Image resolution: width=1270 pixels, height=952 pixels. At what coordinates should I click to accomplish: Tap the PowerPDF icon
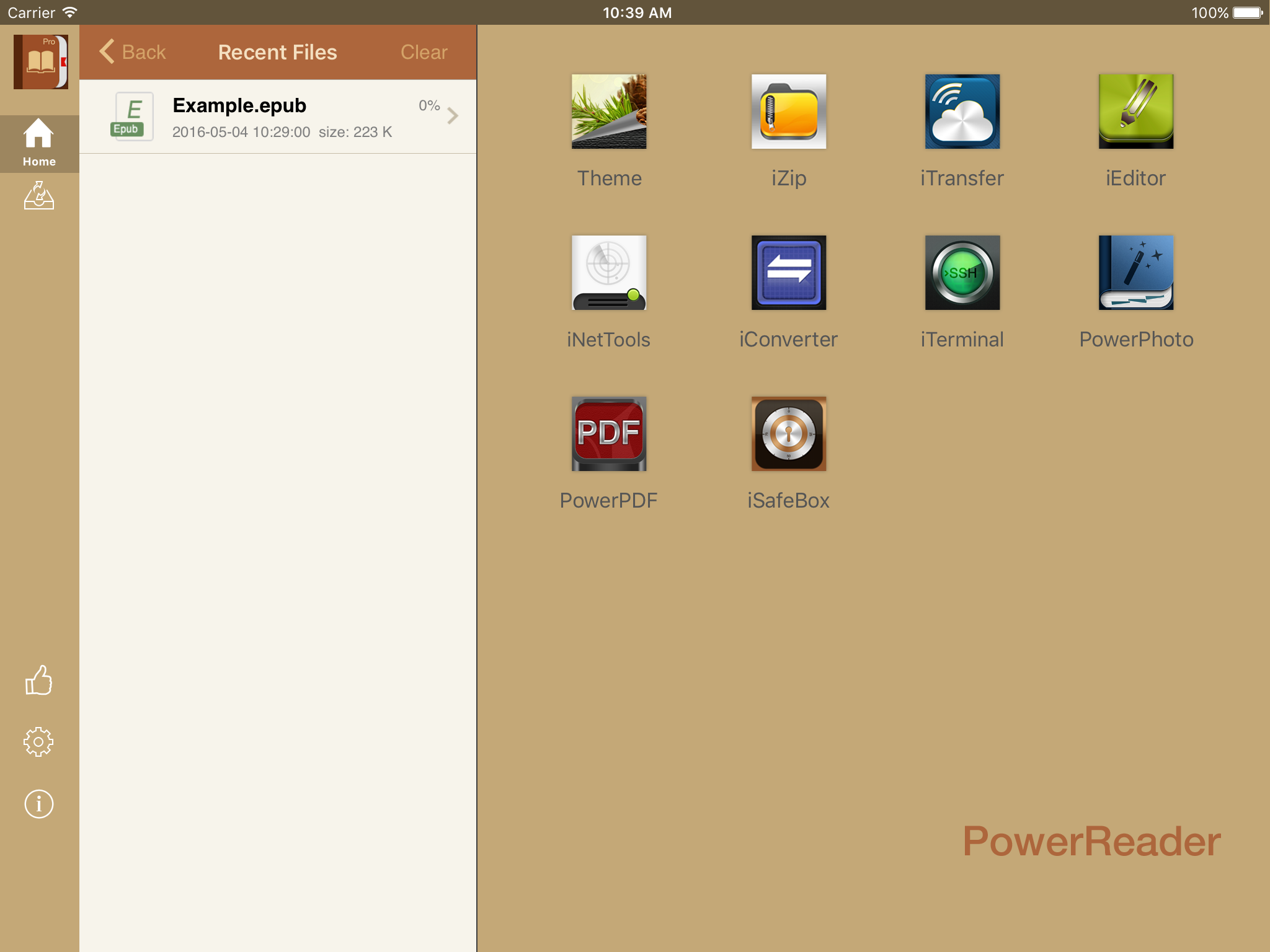tap(608, 434)
